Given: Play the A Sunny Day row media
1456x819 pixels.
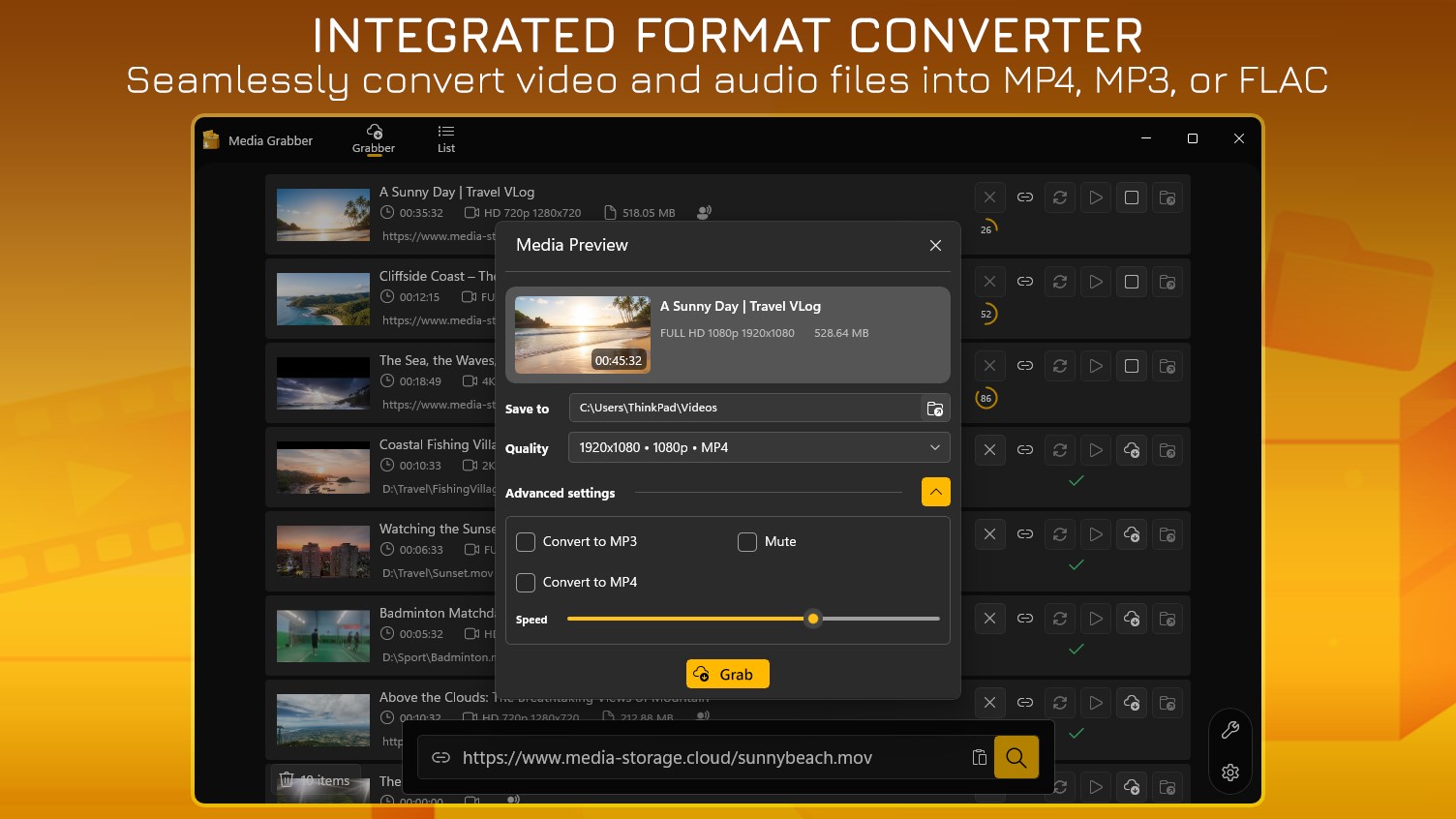Looking at the screenshot, I should pos(1096,197).
